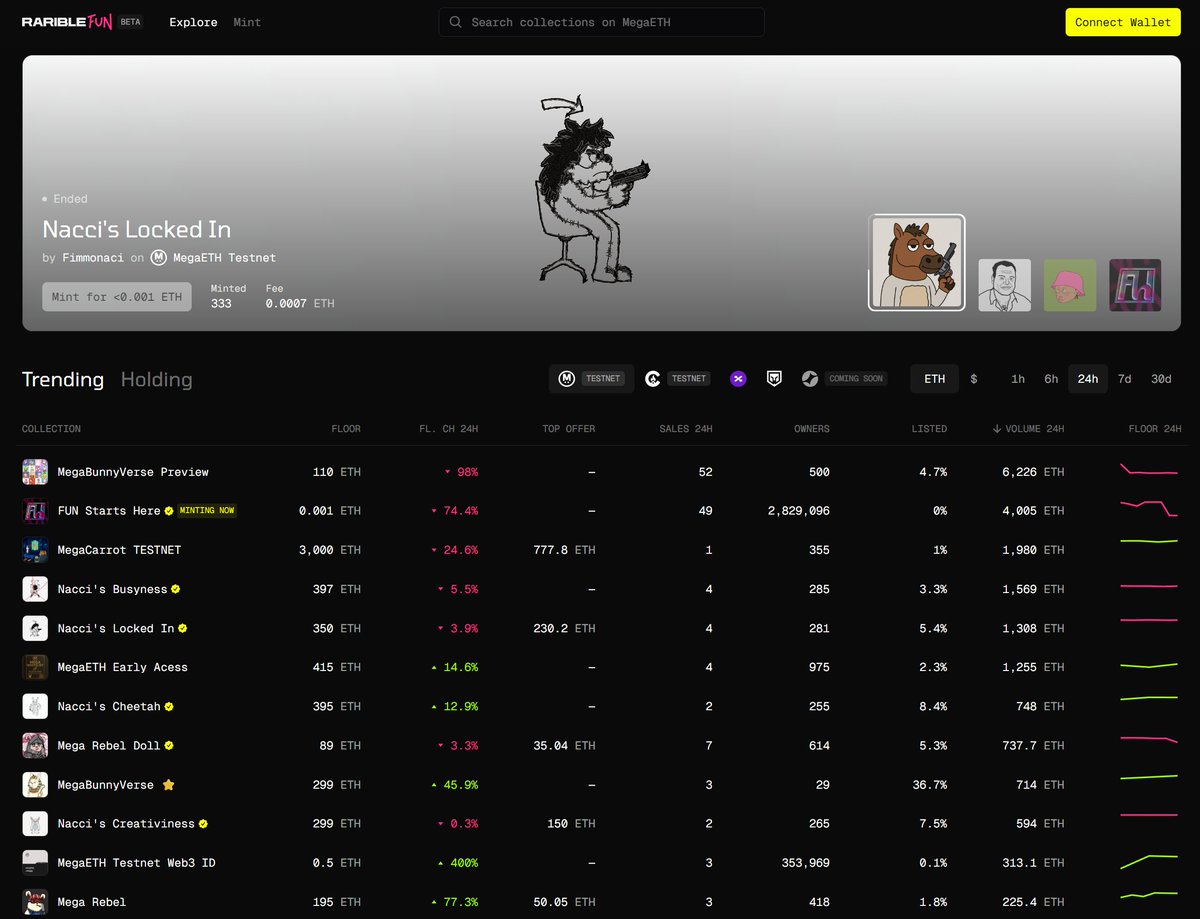Select the second Testnet chain filter

tap(677, 379)
